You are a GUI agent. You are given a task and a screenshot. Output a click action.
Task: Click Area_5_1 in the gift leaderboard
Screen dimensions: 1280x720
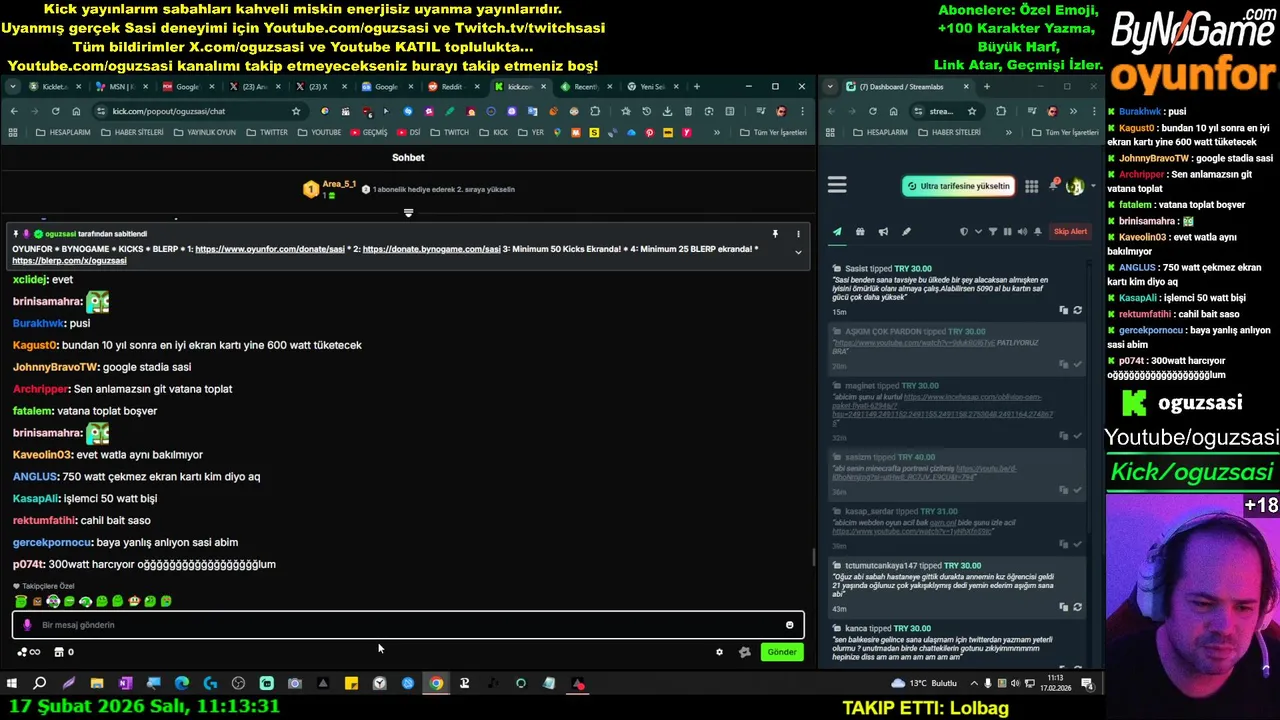pyautogui.click(x=339, y=184)
